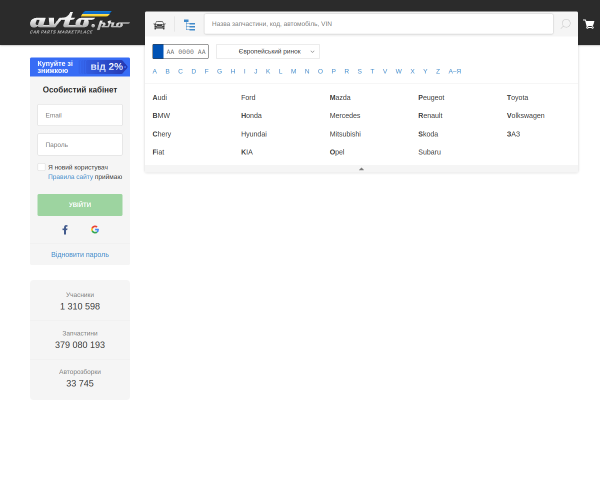Open the parts catalog tree icon
Image resolution: width=600 pixels, height=480 pixels.
coord(189,25)
